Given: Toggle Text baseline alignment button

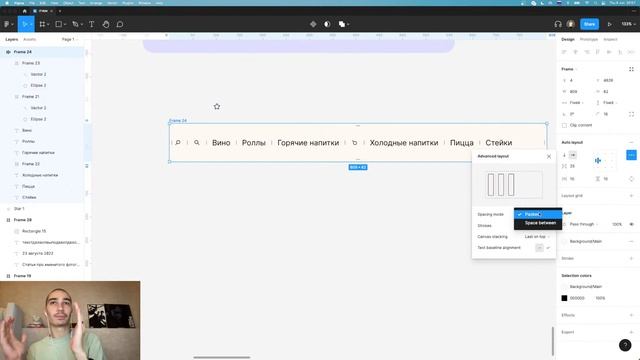Looking at the screenshot, I should 539,248.
